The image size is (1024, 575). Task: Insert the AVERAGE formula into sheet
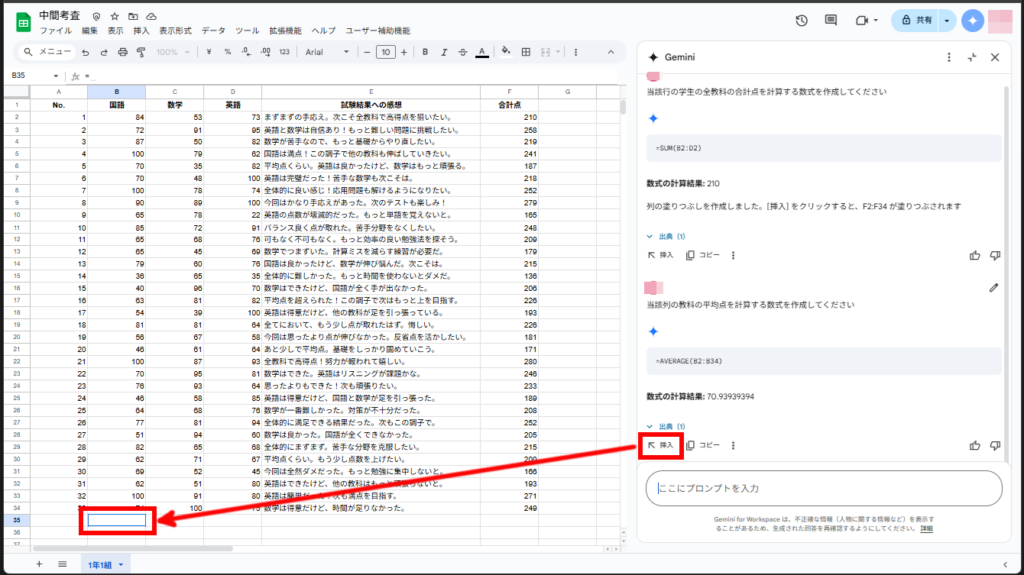pos(660,446)
